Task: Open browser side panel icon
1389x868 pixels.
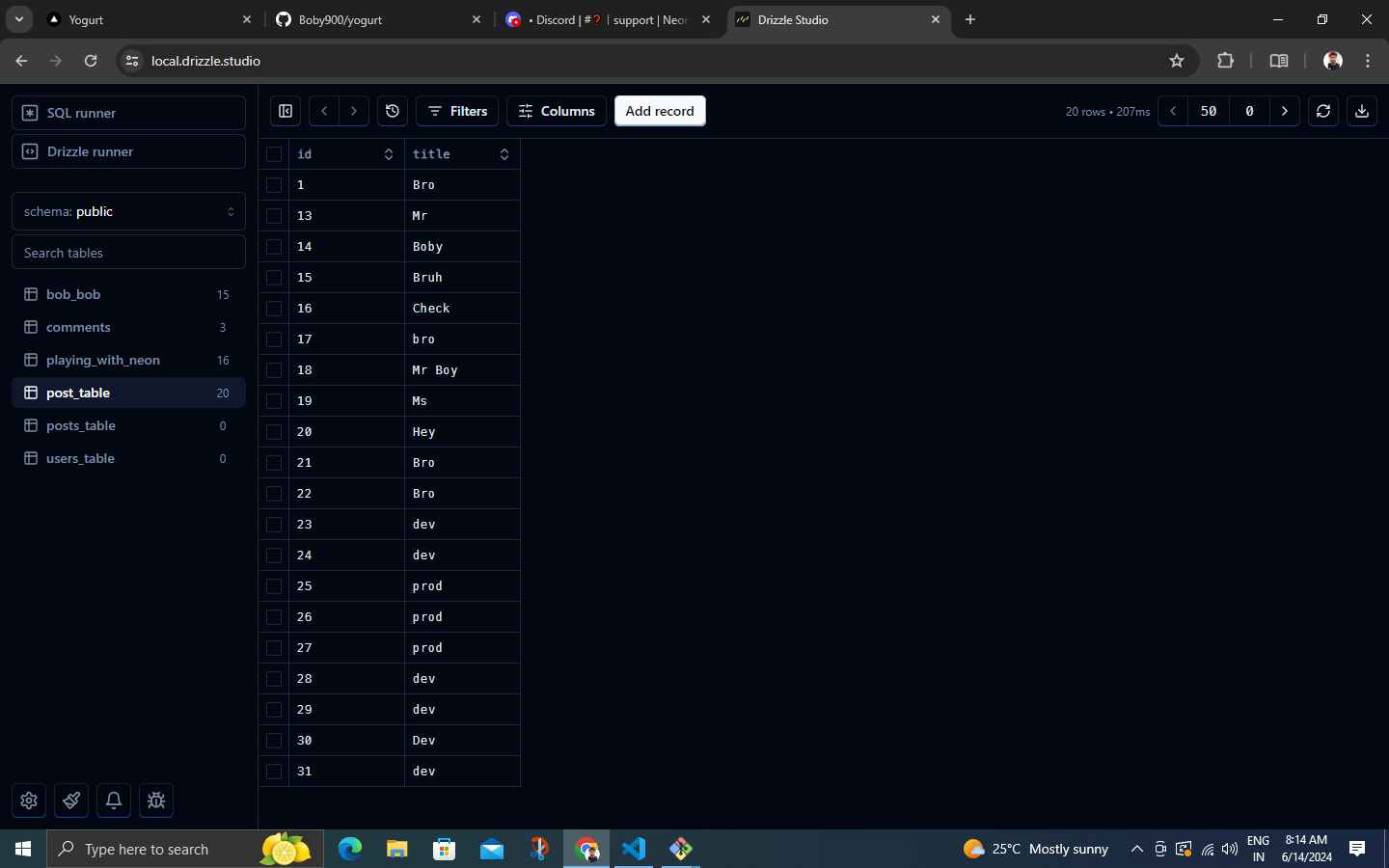Action: coord(1279,61)
